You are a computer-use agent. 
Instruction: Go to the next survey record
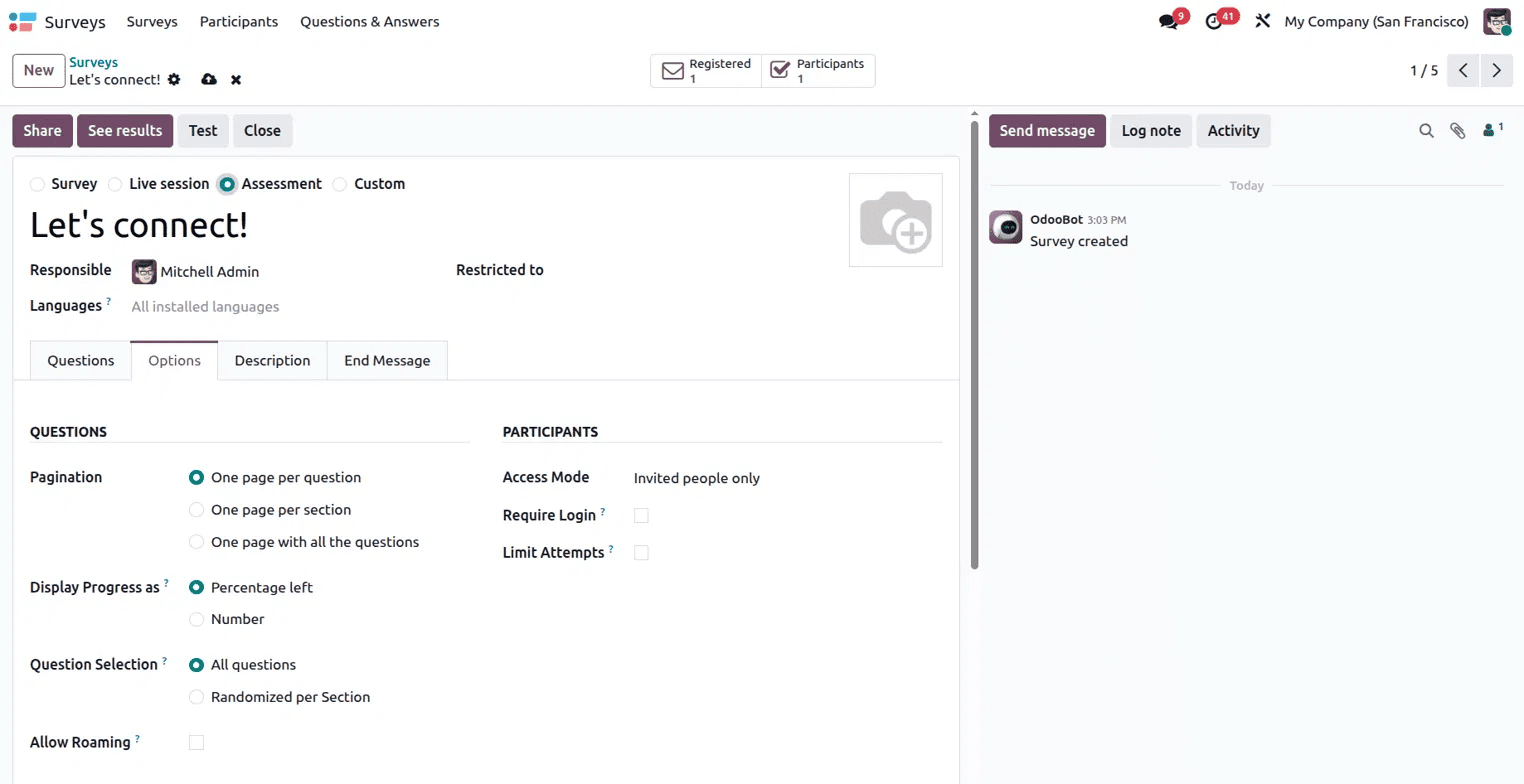pos(1496,70)
